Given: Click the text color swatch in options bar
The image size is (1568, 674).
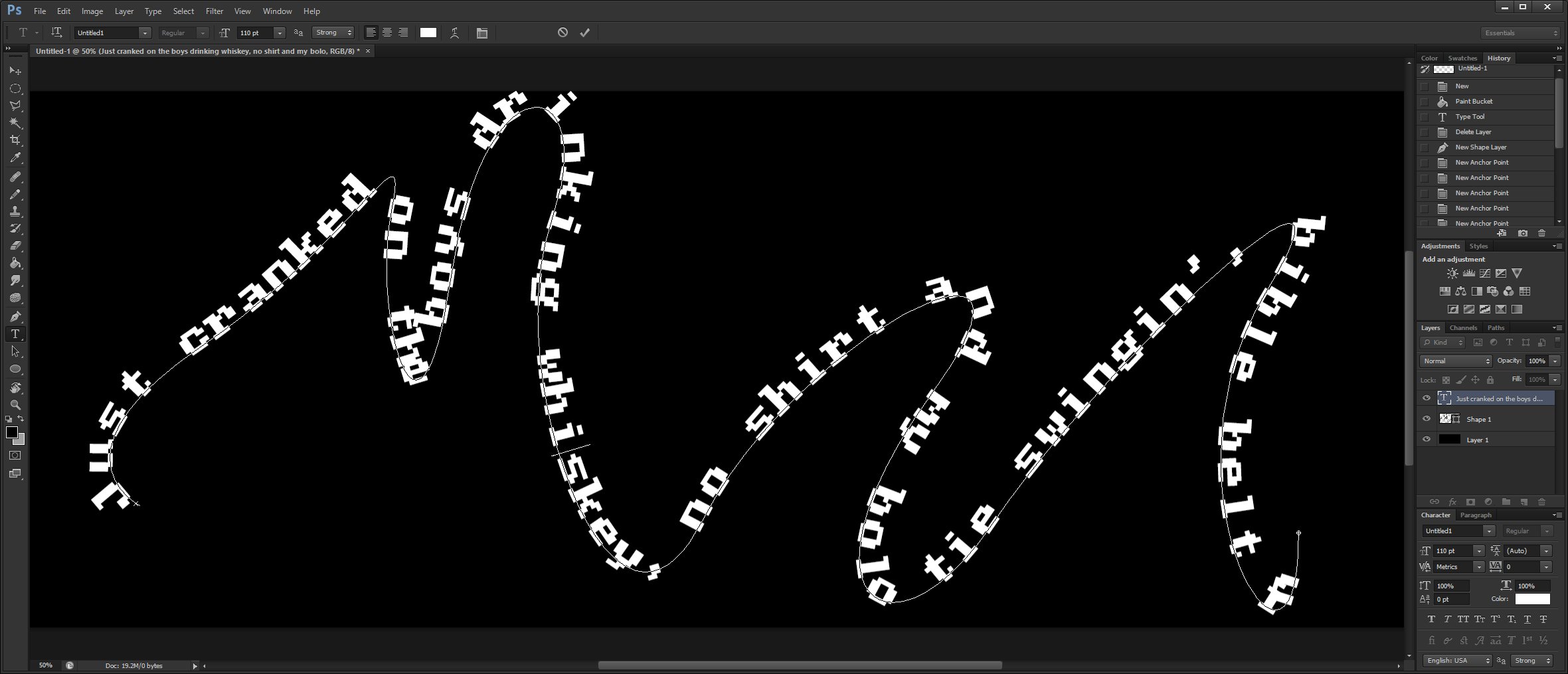Looking at the screenshot, I should coord(428,33).
